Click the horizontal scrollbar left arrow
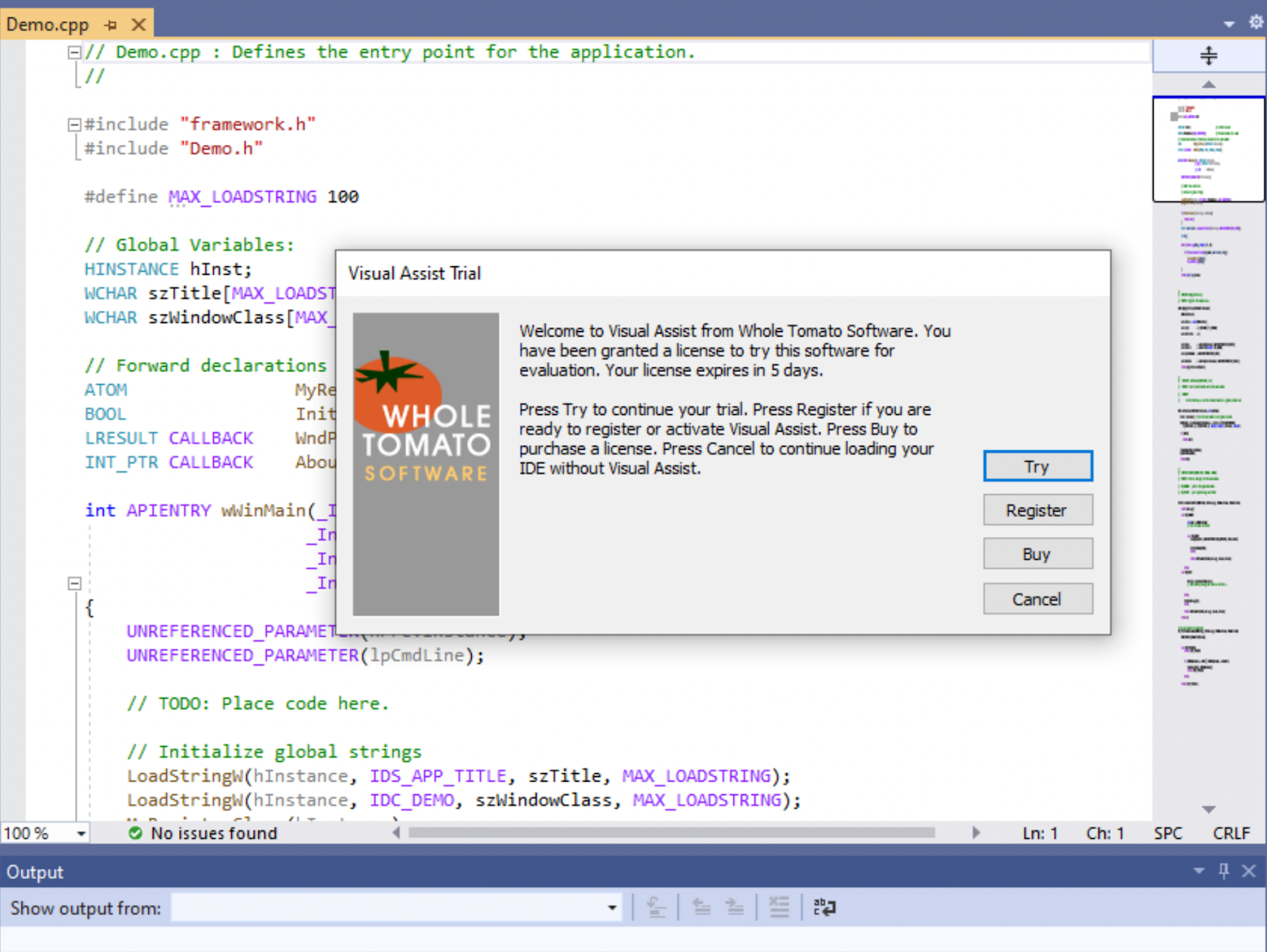This screenshot has height=952, width=1267. click(396, 833)
